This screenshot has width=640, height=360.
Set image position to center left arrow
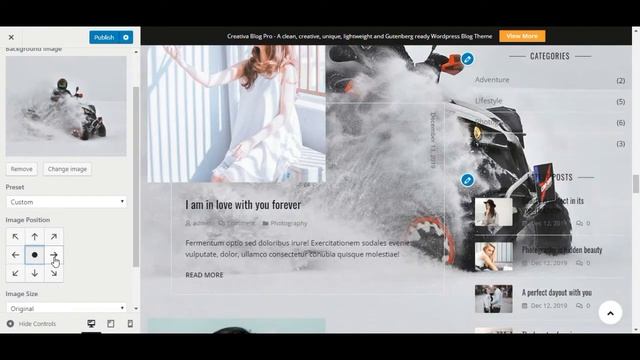click(16, 255)
